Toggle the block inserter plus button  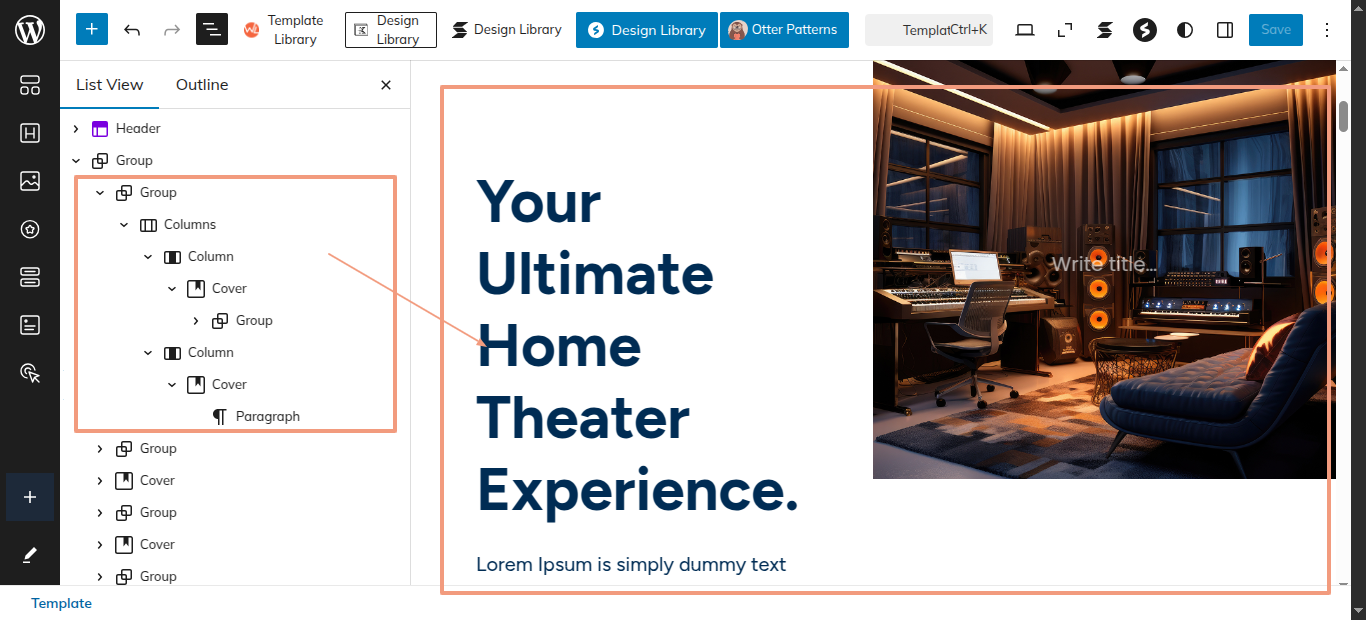tap(92, 29)
